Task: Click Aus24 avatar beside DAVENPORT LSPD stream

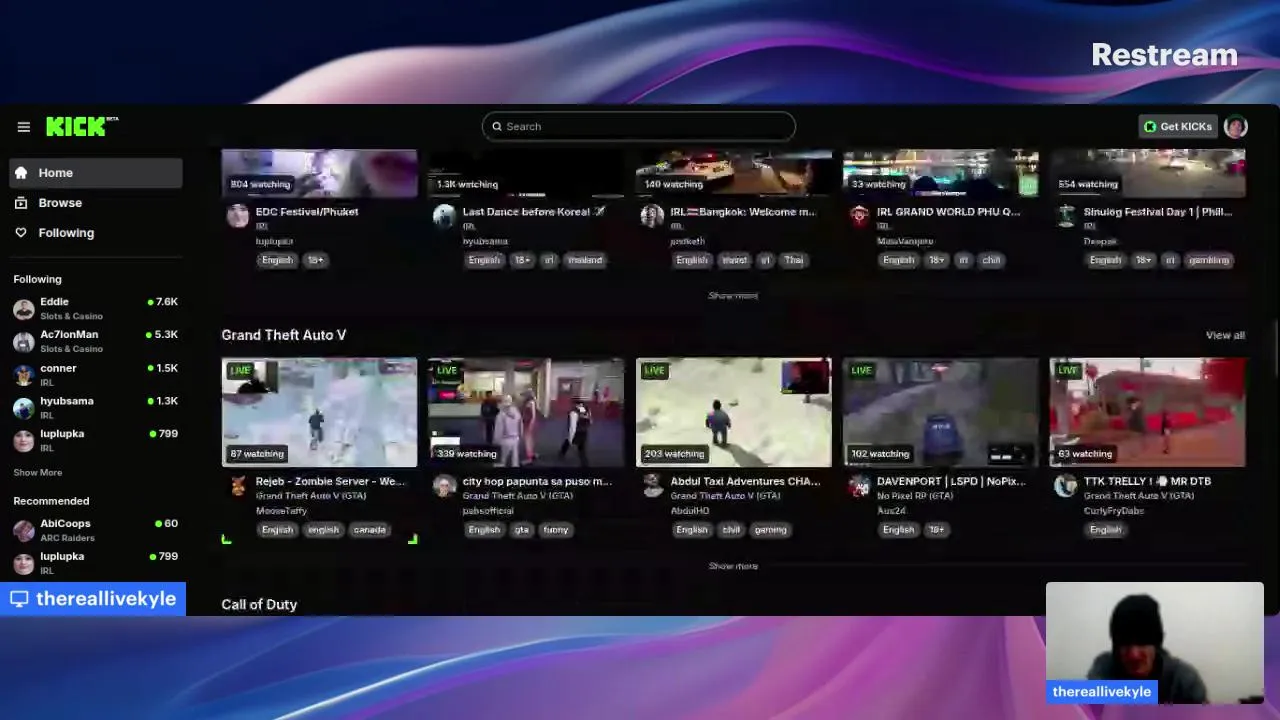Action: point(859,486)
